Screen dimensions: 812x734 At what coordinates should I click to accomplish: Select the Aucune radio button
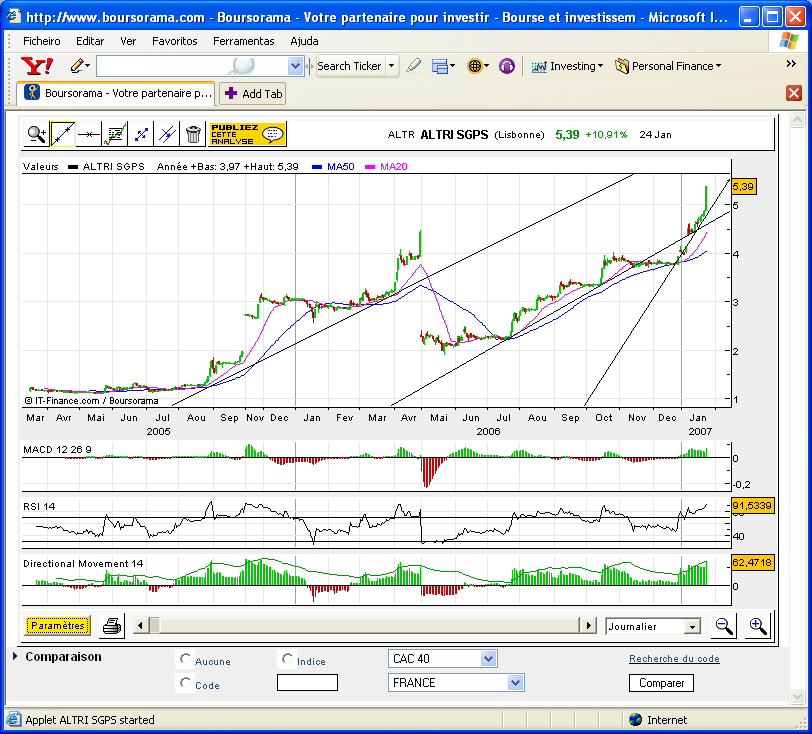[185, 658]
